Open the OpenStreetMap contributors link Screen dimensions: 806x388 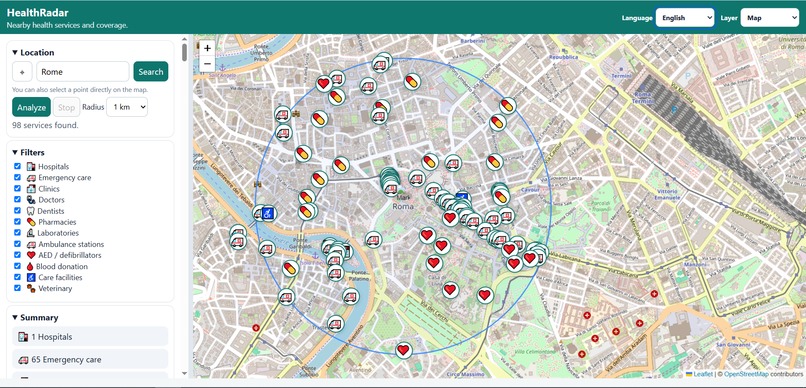click(x=746, y=374)
